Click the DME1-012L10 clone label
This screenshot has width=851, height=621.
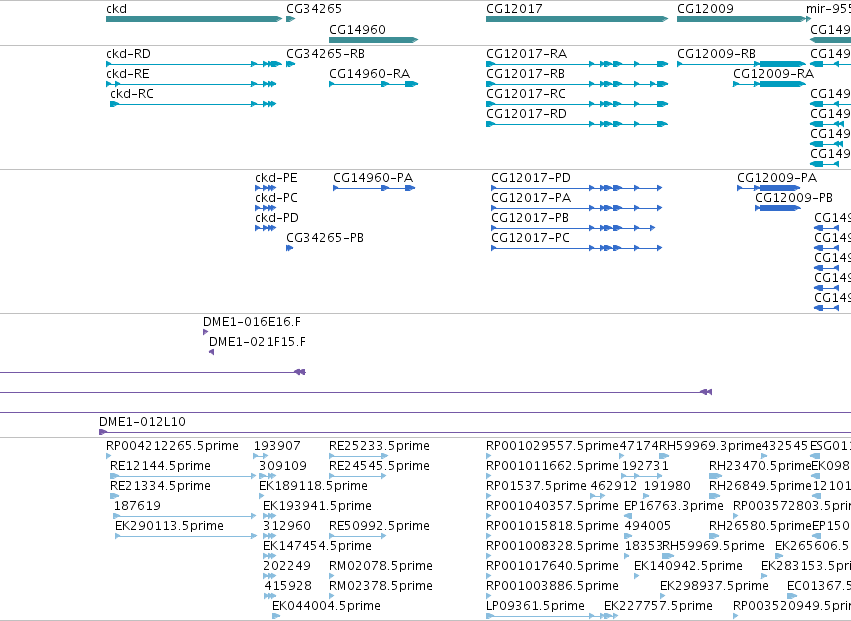142,422
